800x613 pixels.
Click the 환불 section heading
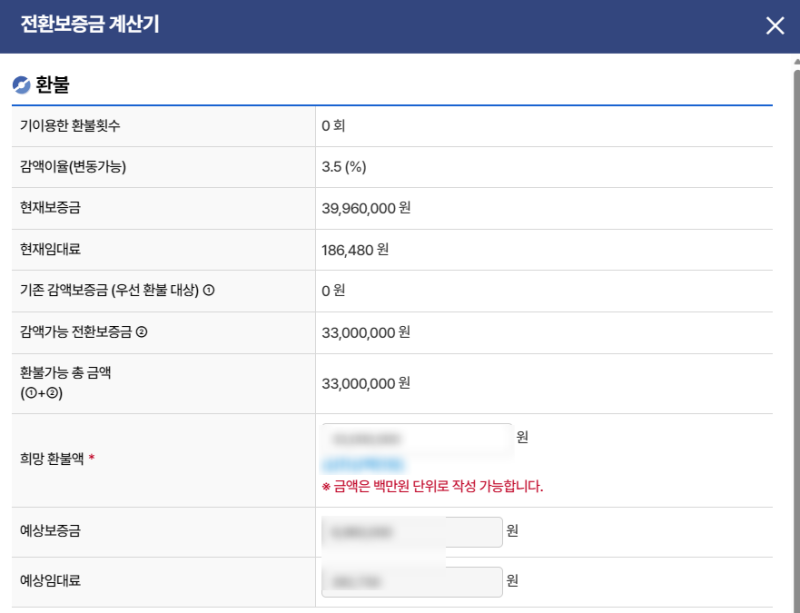coord(53,85)
